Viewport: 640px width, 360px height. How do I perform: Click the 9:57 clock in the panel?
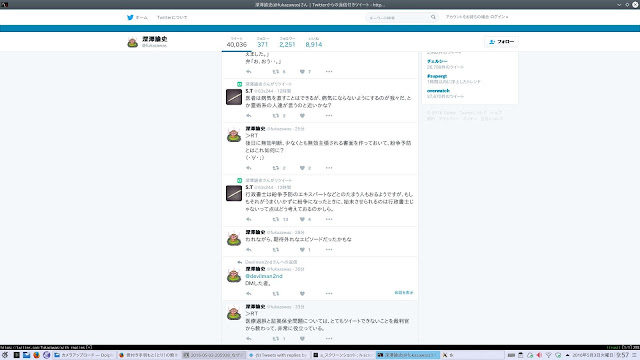pos(622,355)
